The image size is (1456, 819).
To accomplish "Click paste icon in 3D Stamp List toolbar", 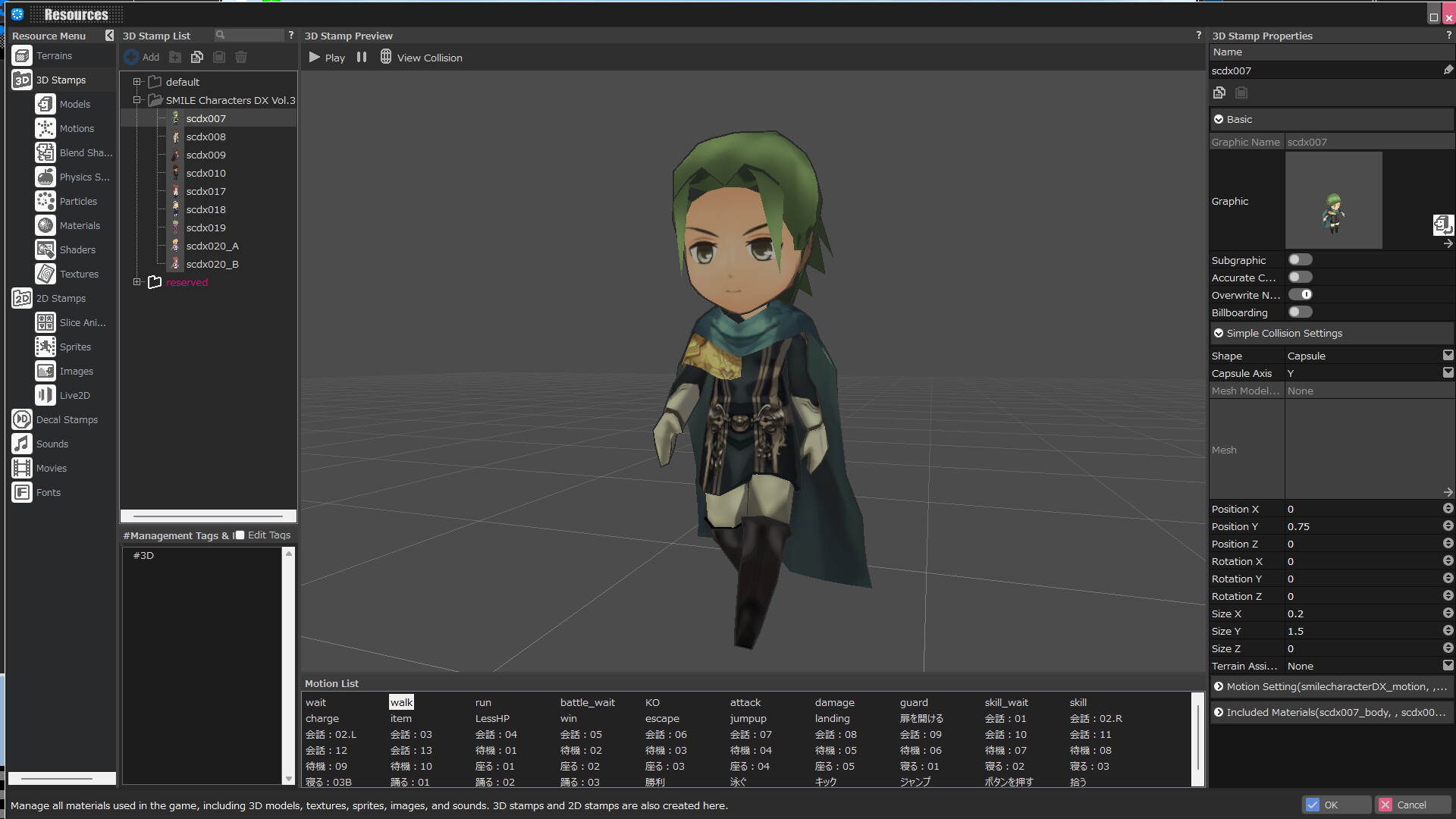I will tap(219, 57).
